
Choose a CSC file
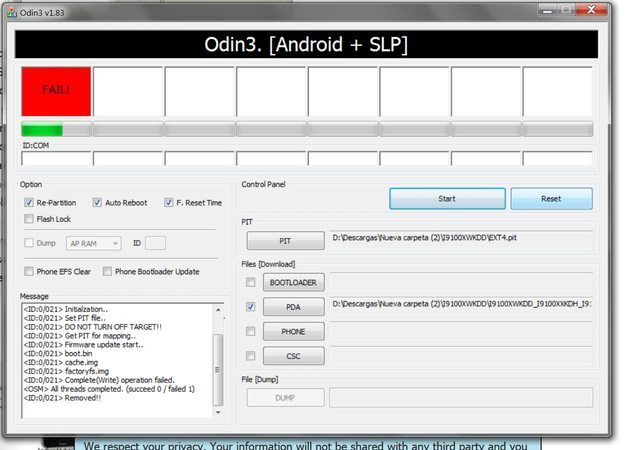point(294,356)
